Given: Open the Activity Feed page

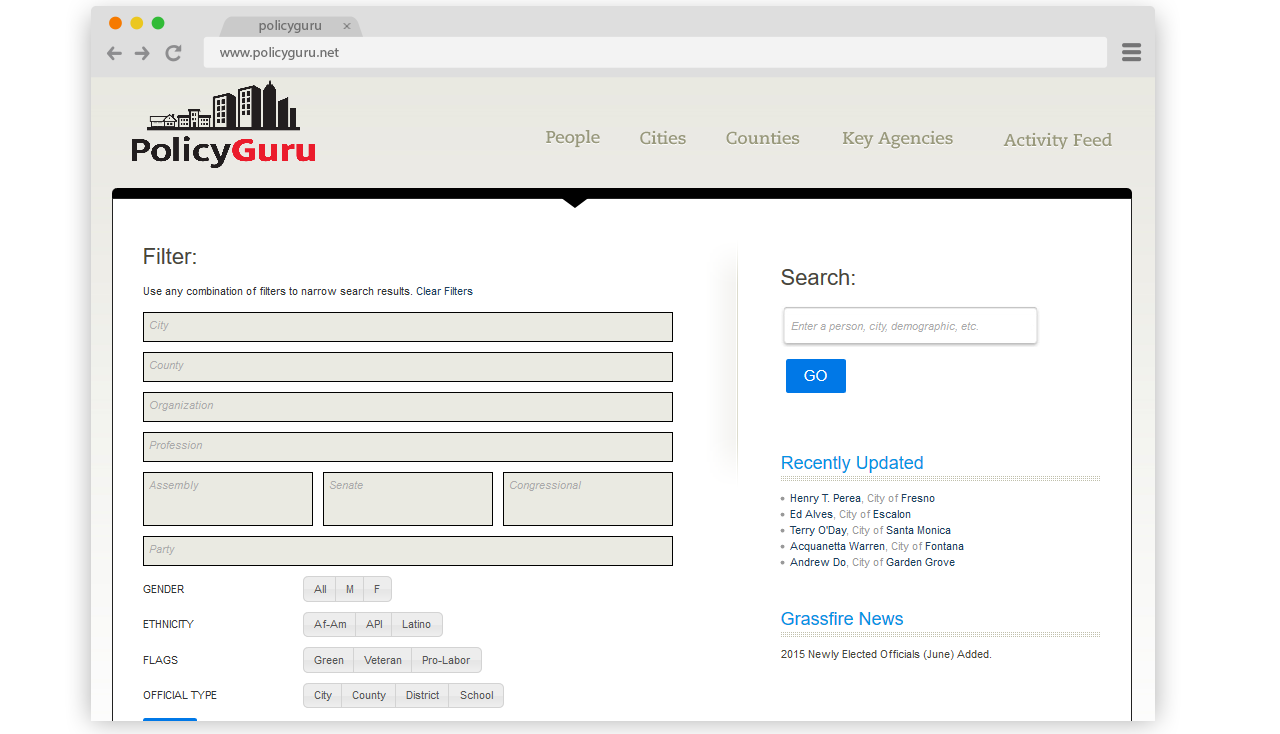Looking at the screenshot, I should pos(1057,140).
